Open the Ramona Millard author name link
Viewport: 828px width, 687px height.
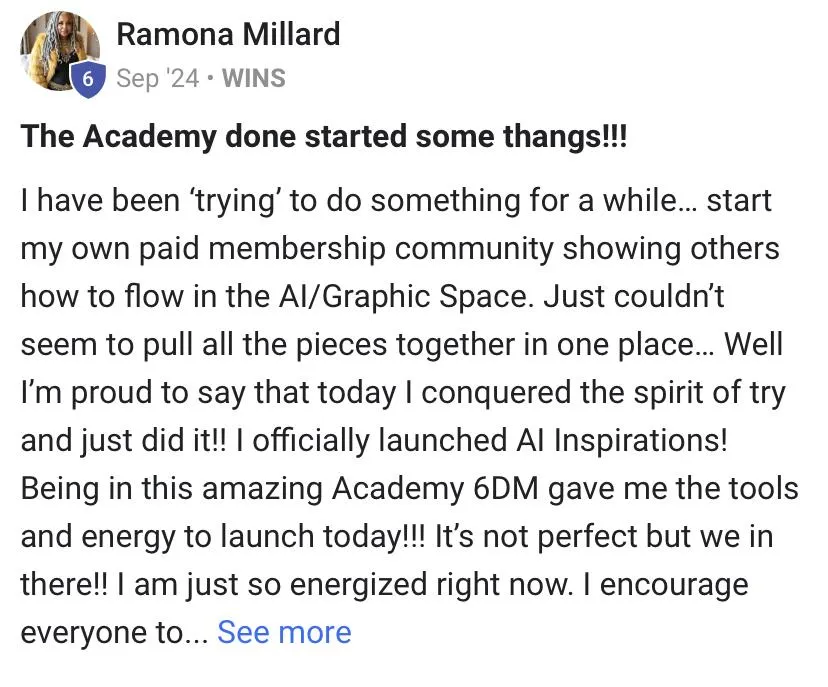tap(228, 34)
